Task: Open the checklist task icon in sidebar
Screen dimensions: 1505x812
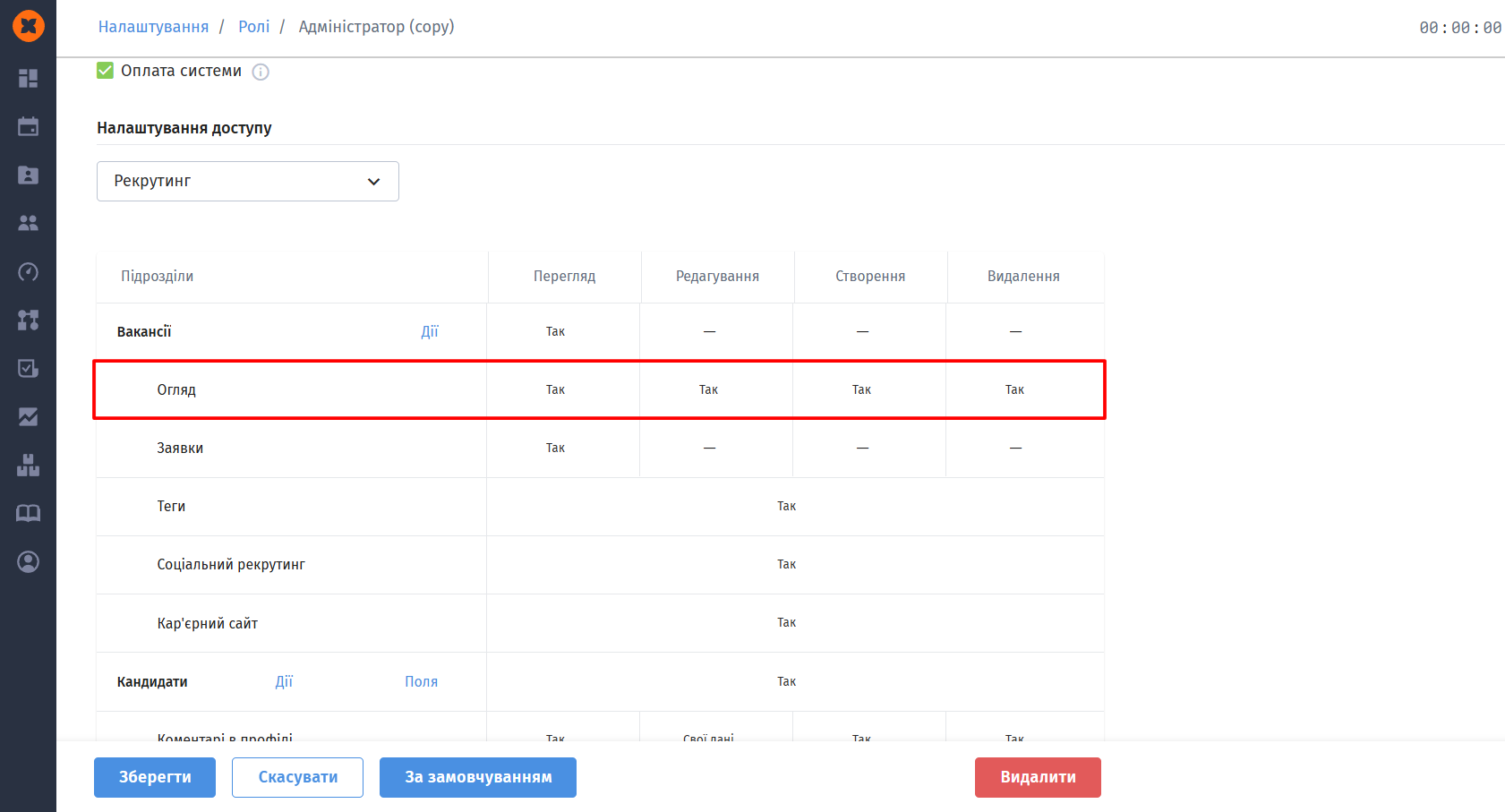Action: click(x=29, y=368)
